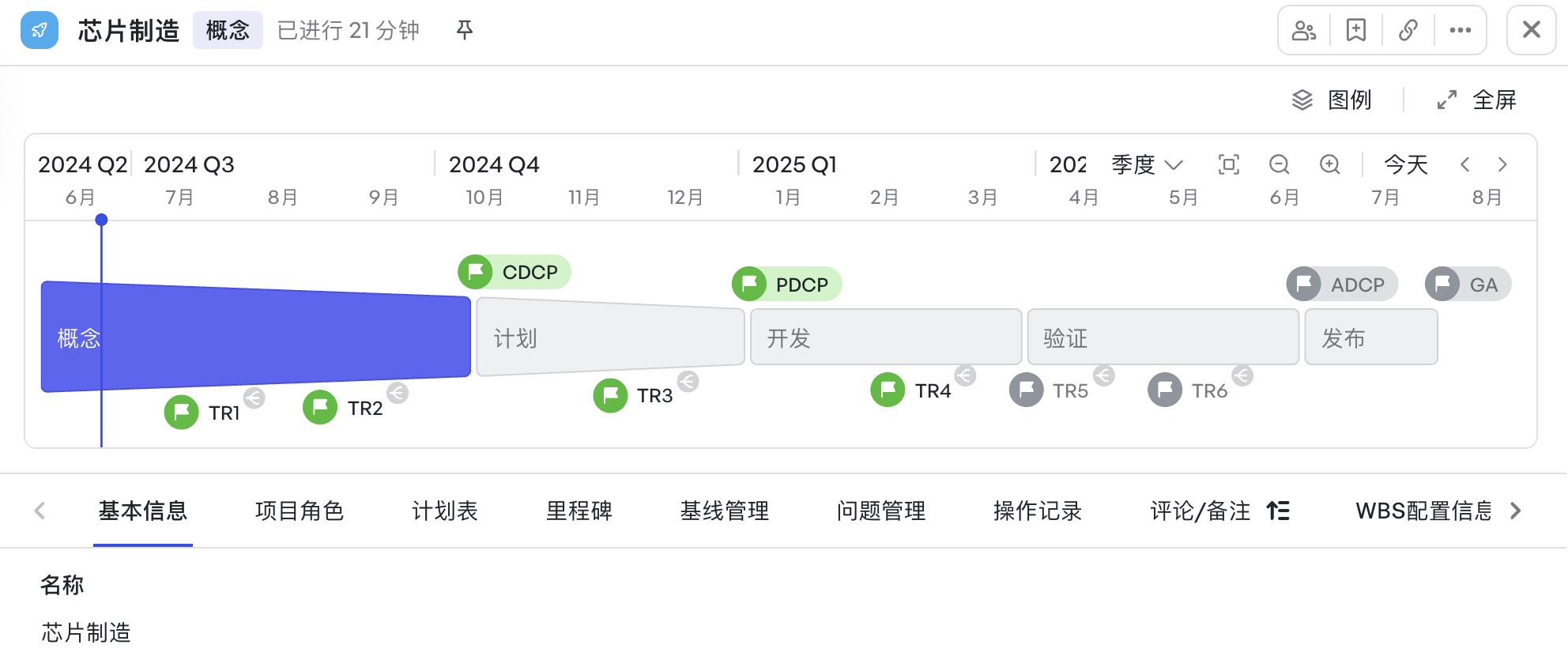Image resolution: width=1568 pixels, height=656 pixels.
Task: Open the members icon in top toolbar
Action: [x=1304, y=30]
